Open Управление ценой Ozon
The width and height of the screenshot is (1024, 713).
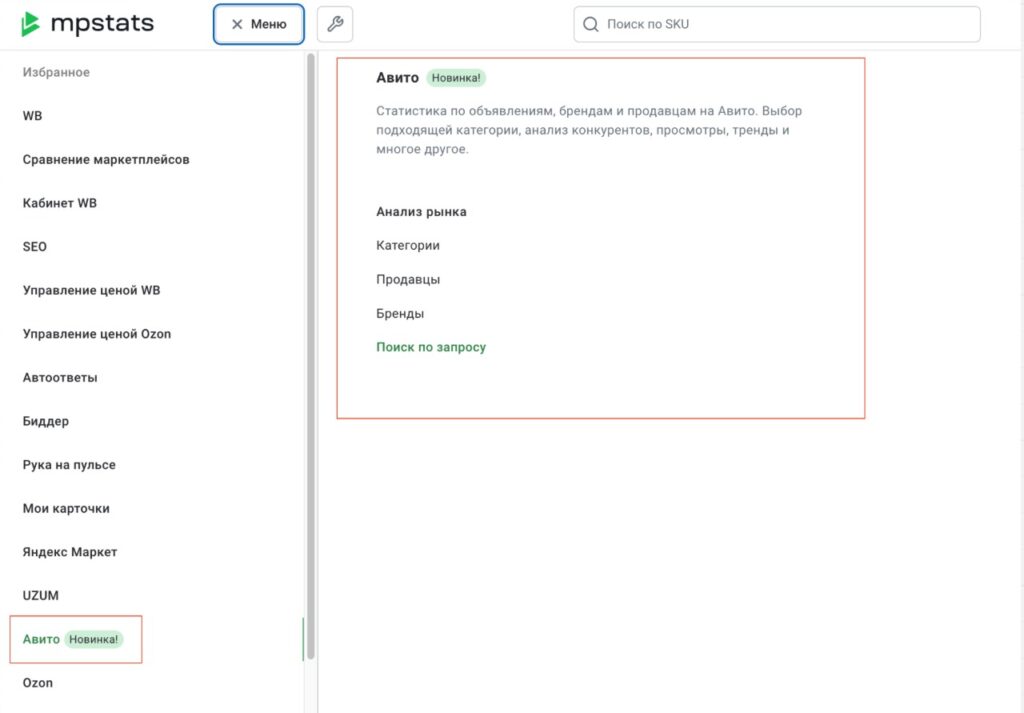click(97, 334)
